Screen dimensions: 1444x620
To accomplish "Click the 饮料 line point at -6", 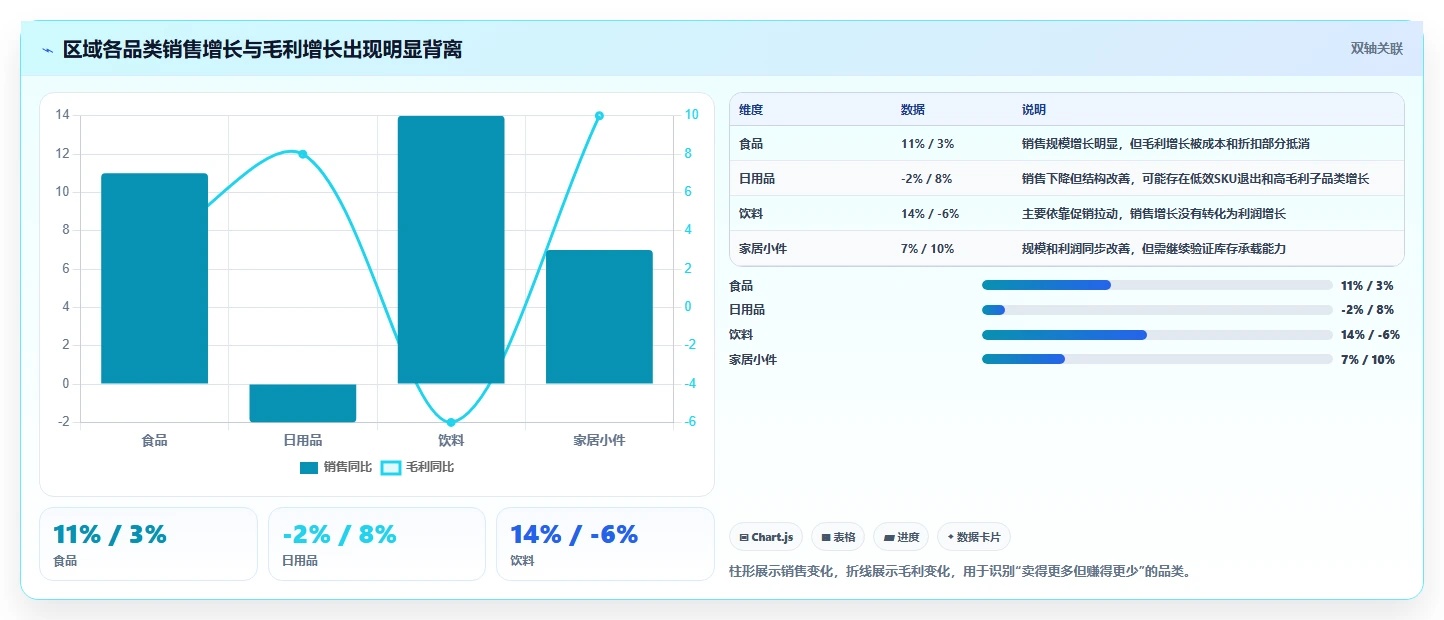I will tap(451, 422).
